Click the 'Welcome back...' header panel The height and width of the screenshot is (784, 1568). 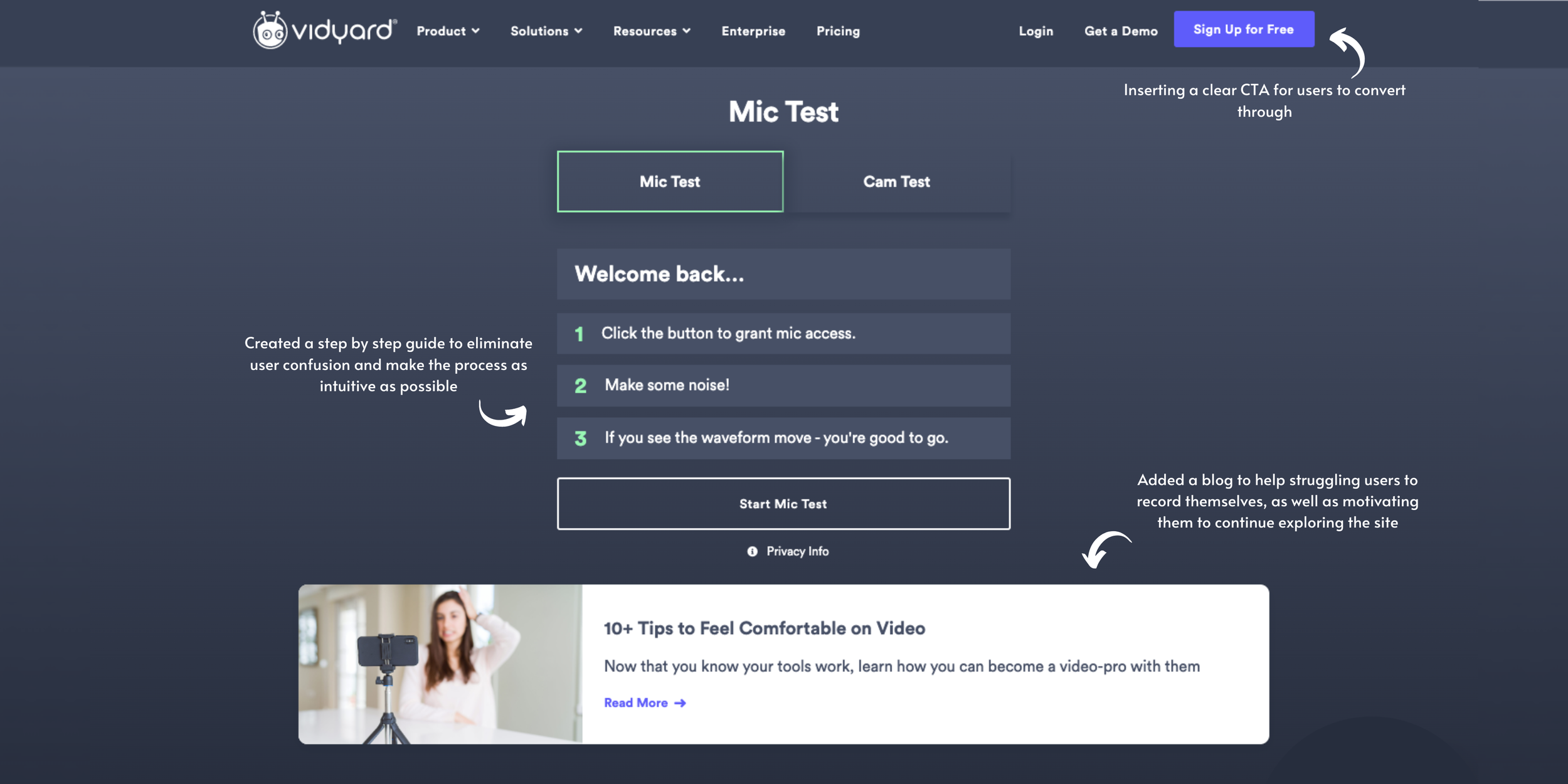(783, 273)
